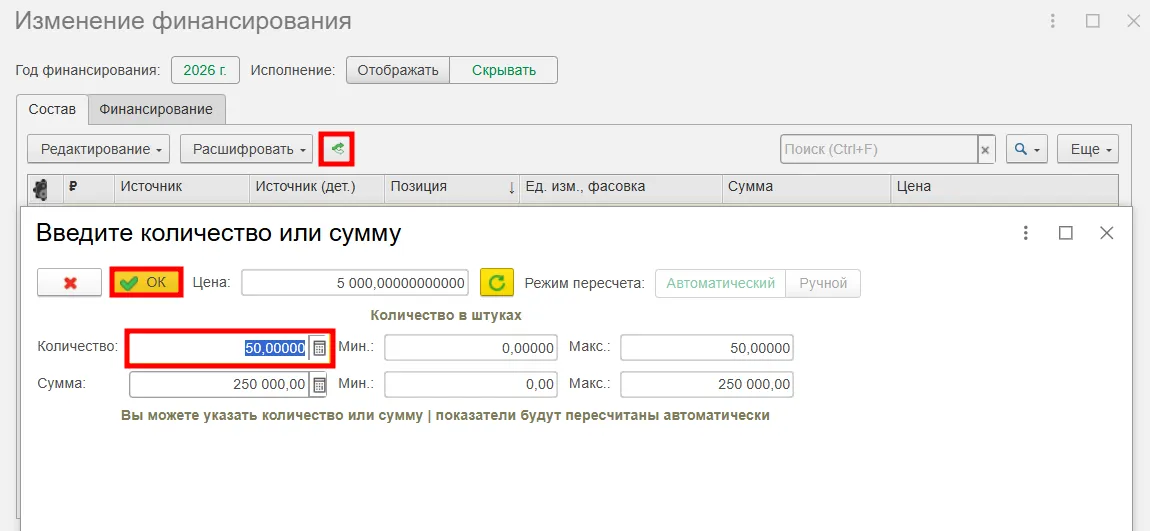Viewport: 1150px width, 531px height.
Task: Close the Изменение финансирования window
Action: pyautogui.click(x=1133, y=21)
